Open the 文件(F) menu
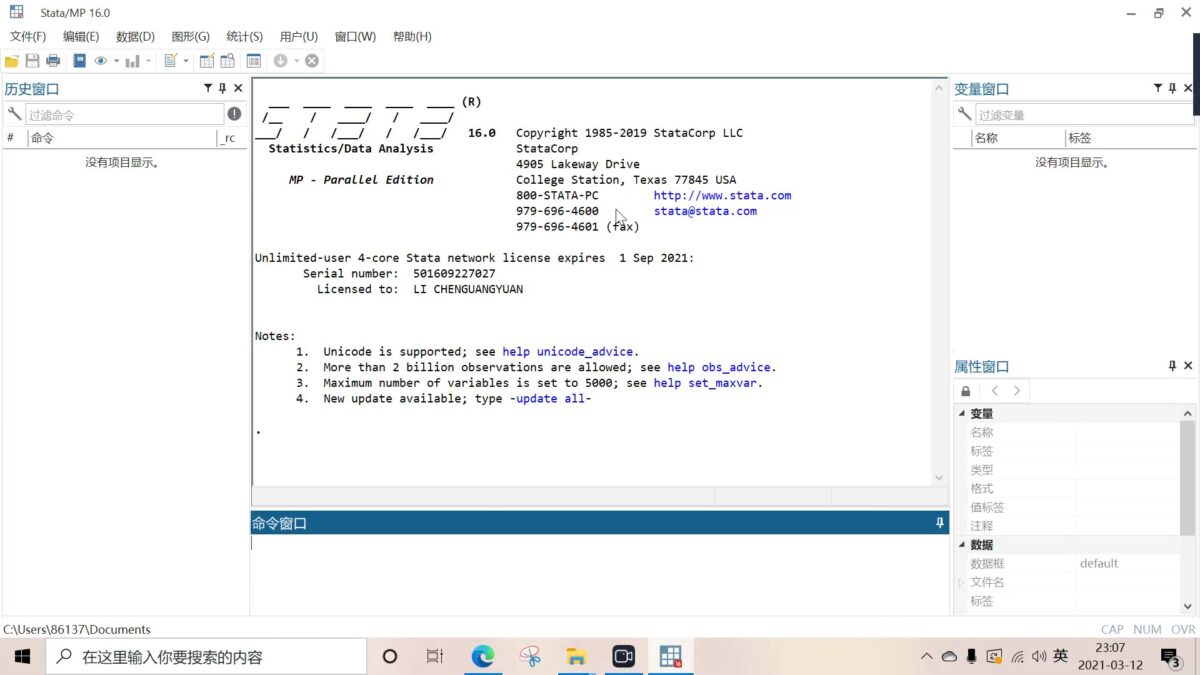 (x=28, y=36)
